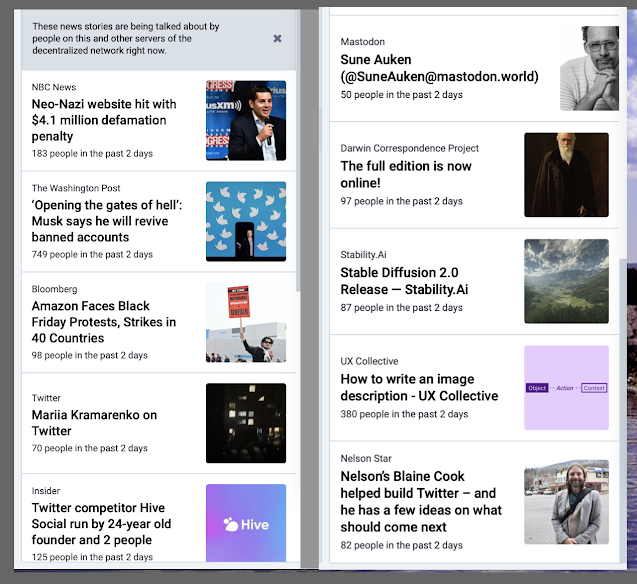Open 'Opening the gates of hell' Musk headline
This screenshot has height=584, width=637.
click(x=107, y=221)
